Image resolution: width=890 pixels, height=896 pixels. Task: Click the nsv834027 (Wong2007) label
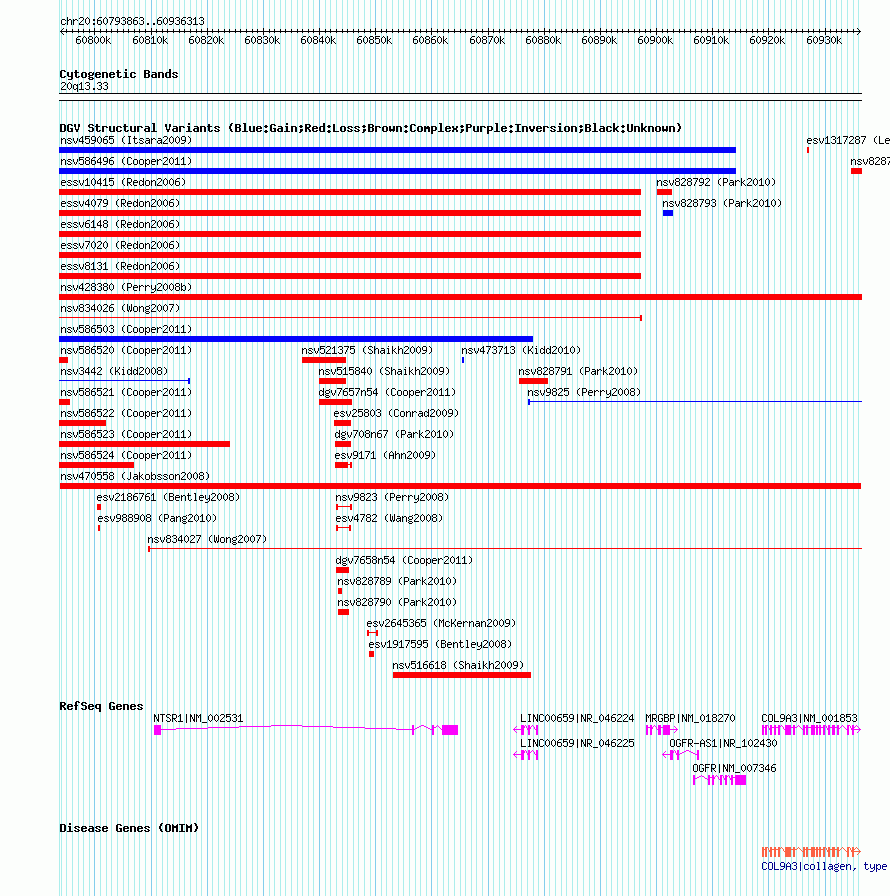pos(207,539)
